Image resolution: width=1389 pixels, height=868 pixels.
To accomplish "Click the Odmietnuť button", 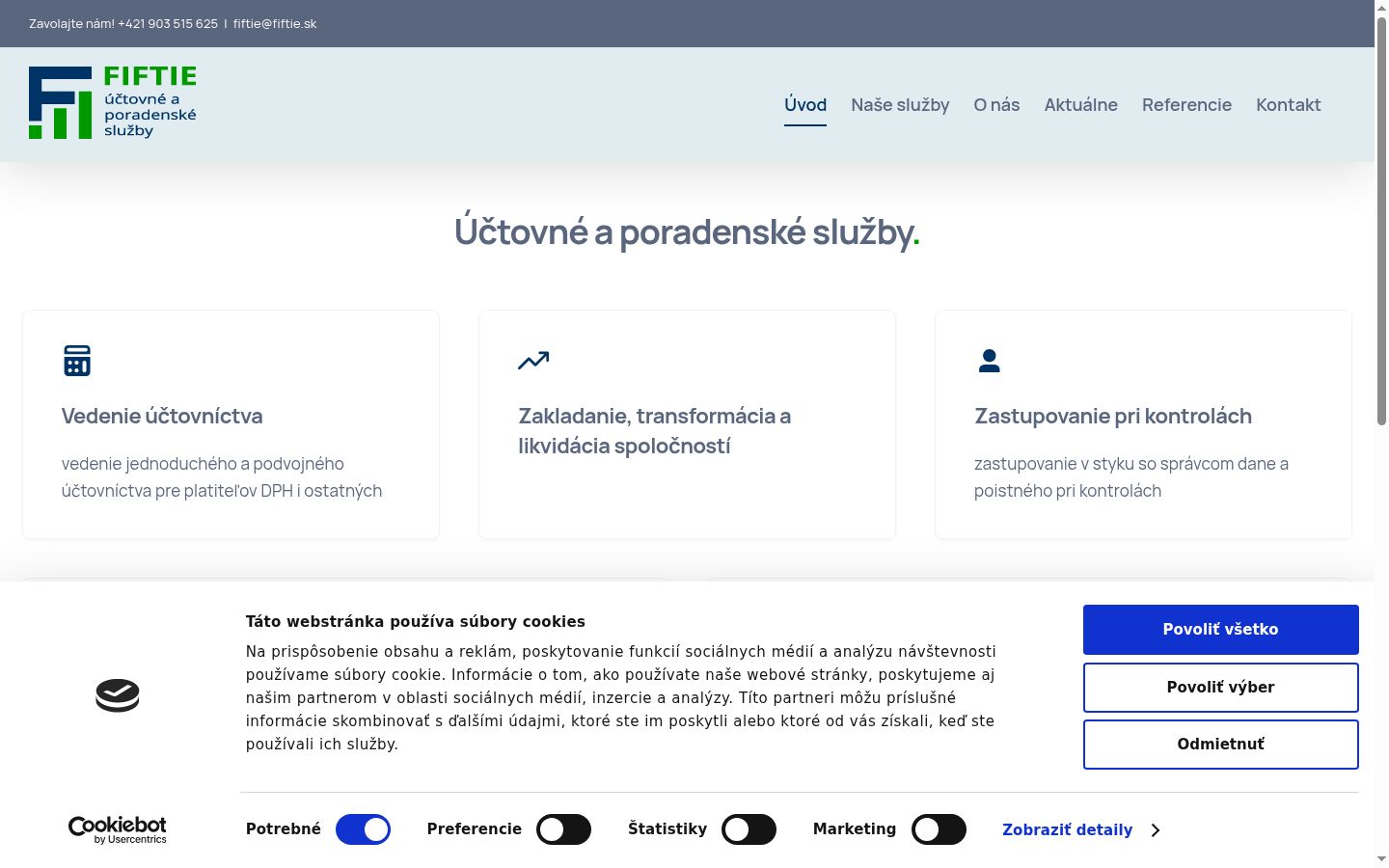I will 1220,745.
